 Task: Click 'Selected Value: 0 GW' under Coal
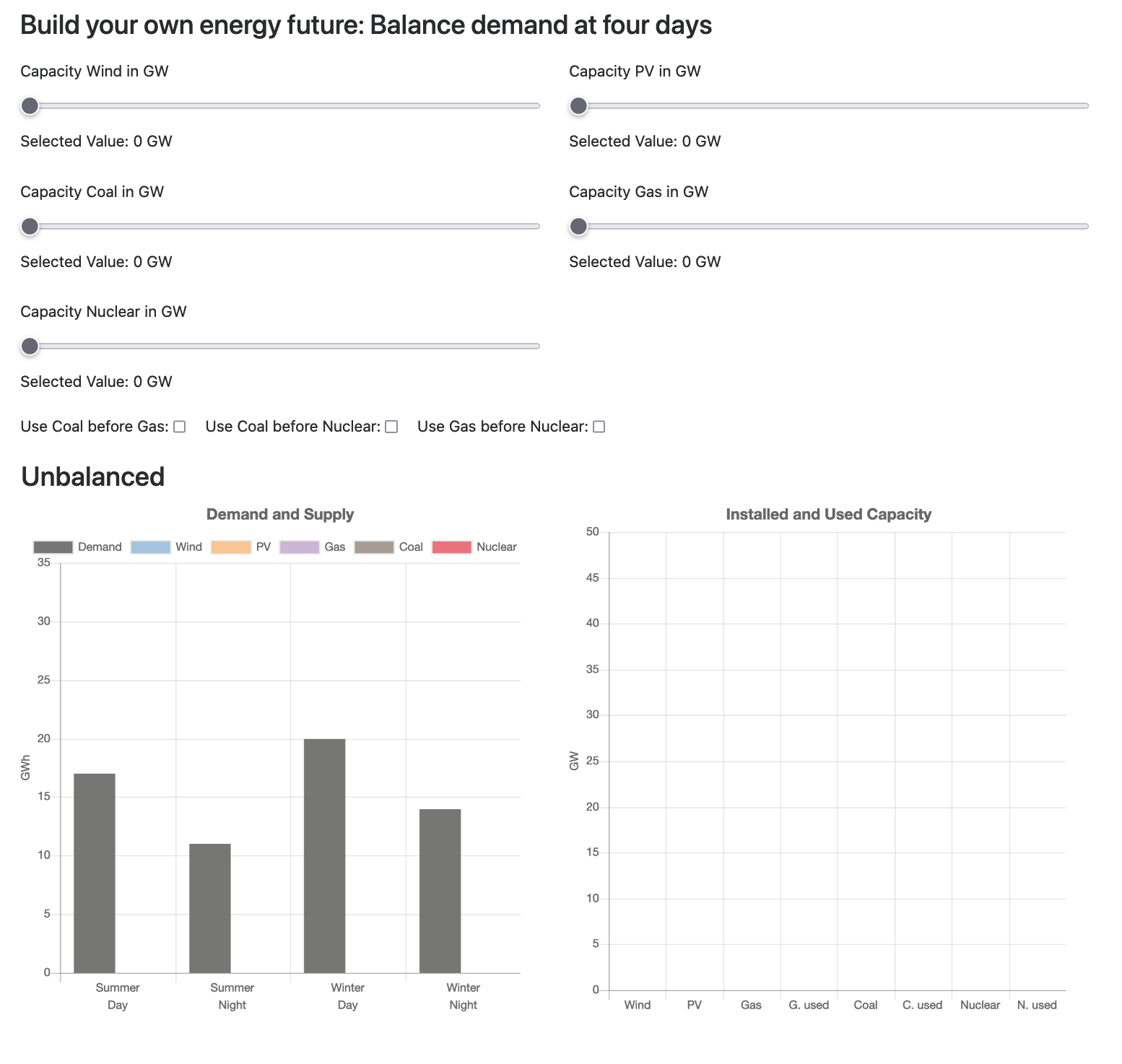tap(96, 262)
